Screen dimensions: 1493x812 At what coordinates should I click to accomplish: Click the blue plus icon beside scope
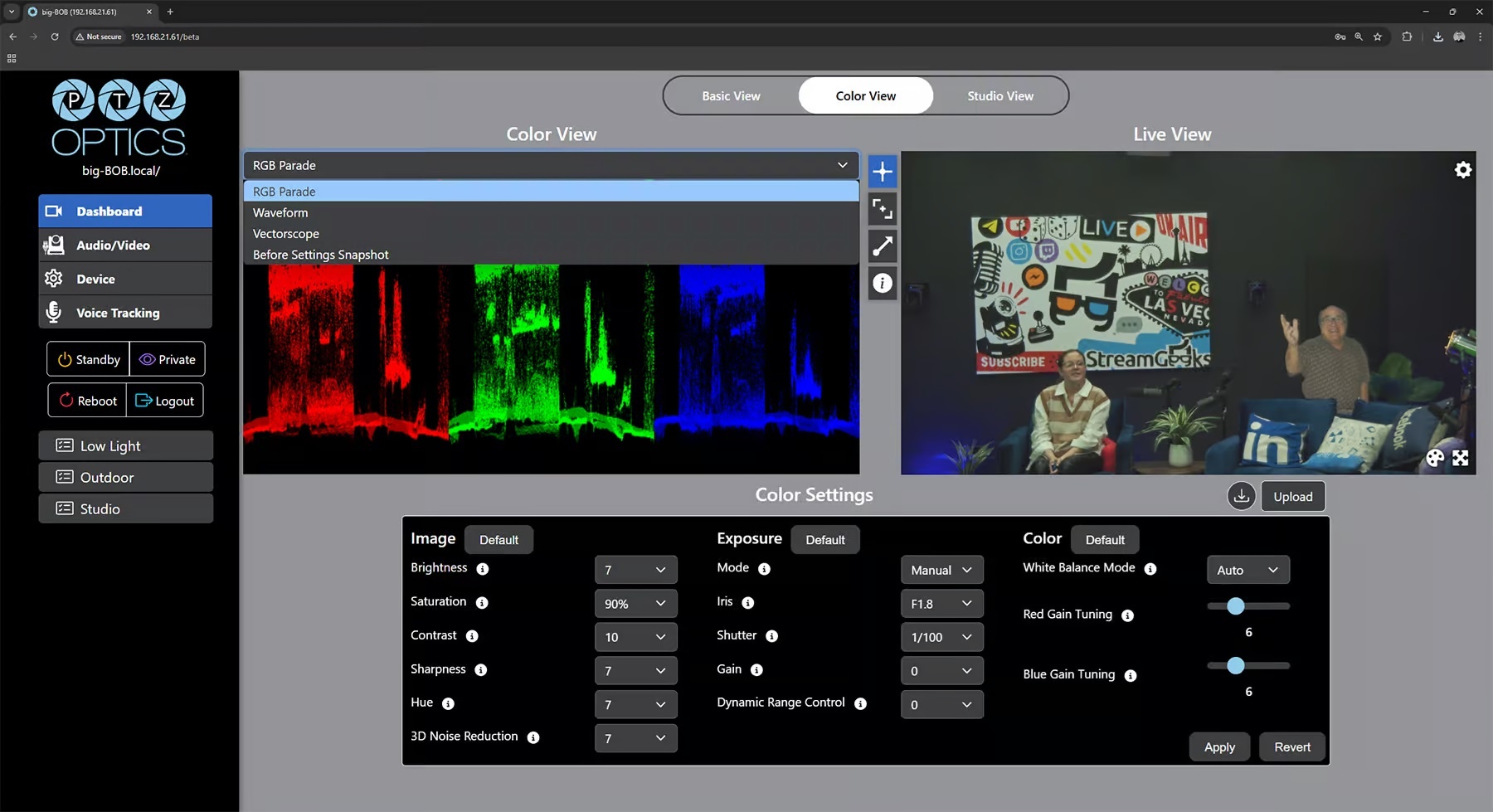(x=883, y=172)
